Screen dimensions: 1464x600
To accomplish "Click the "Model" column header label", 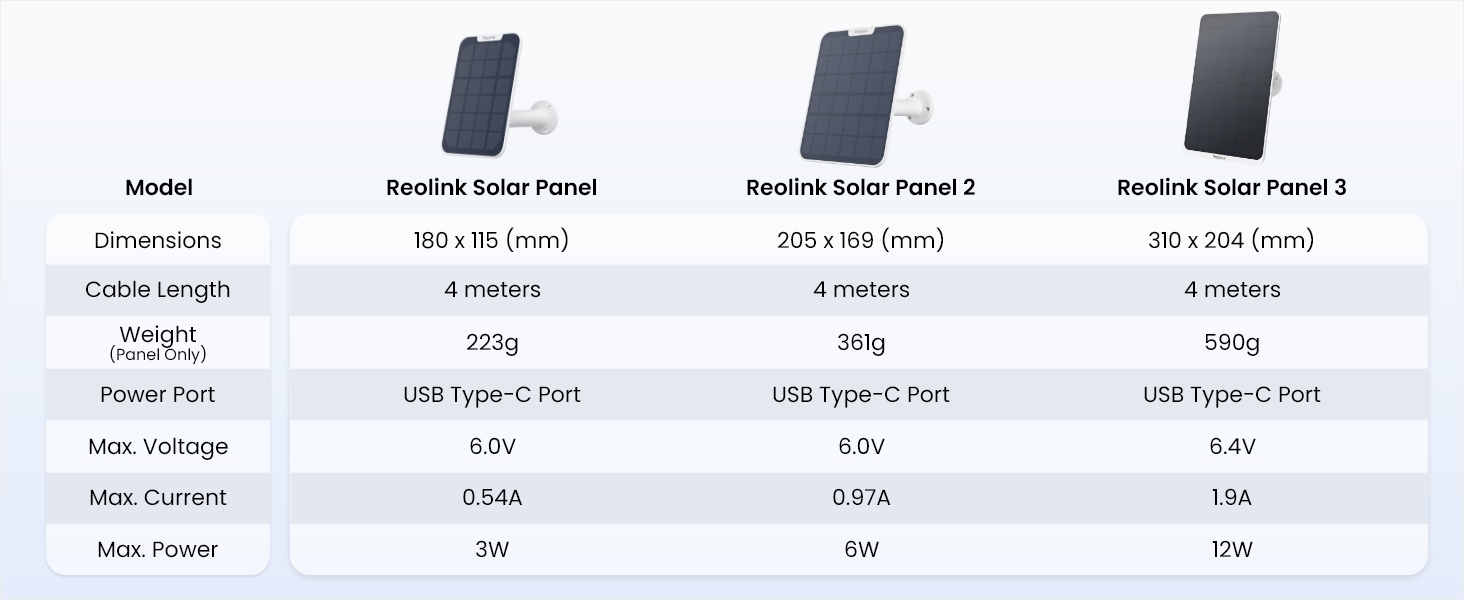I will click(x=159, y=188).
